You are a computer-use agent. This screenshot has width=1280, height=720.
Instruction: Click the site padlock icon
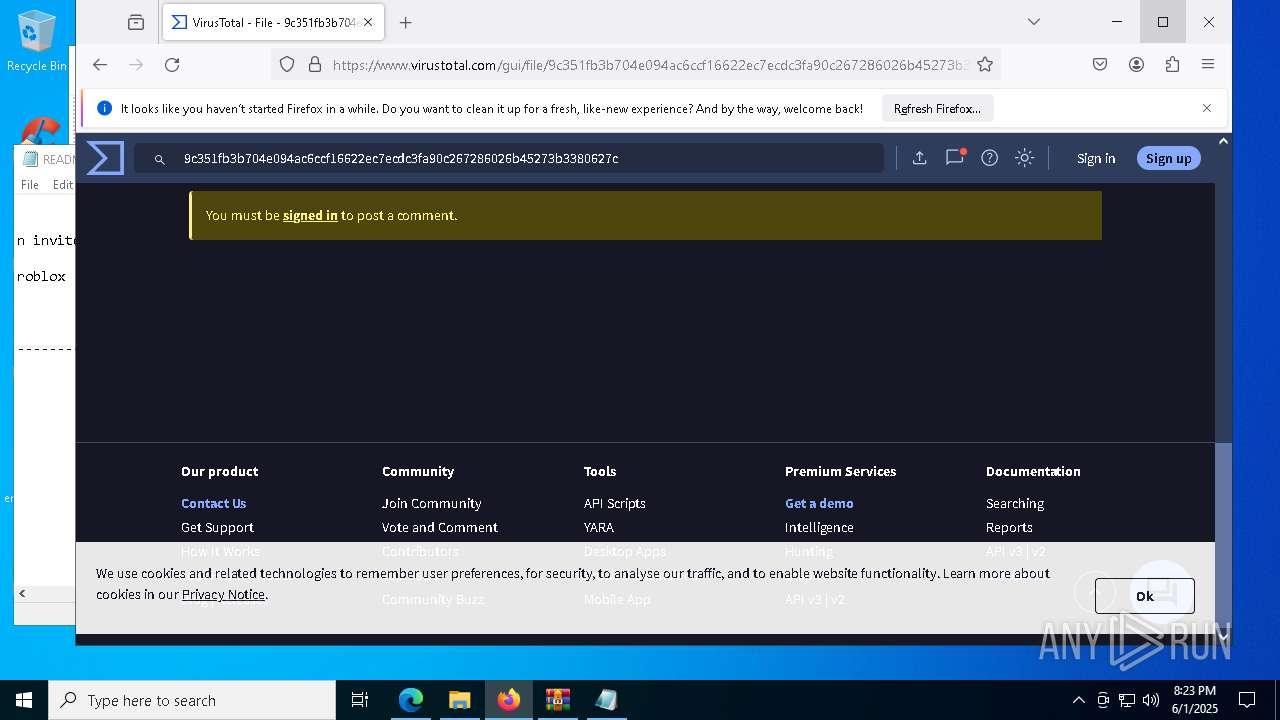[x=314, y=64]
